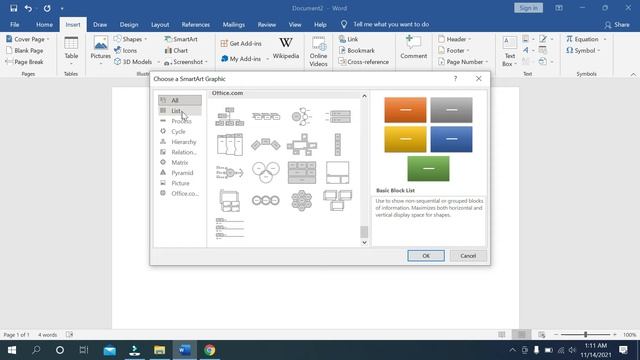
Task: Insert a Cross-reference
Action: point(364,62)
